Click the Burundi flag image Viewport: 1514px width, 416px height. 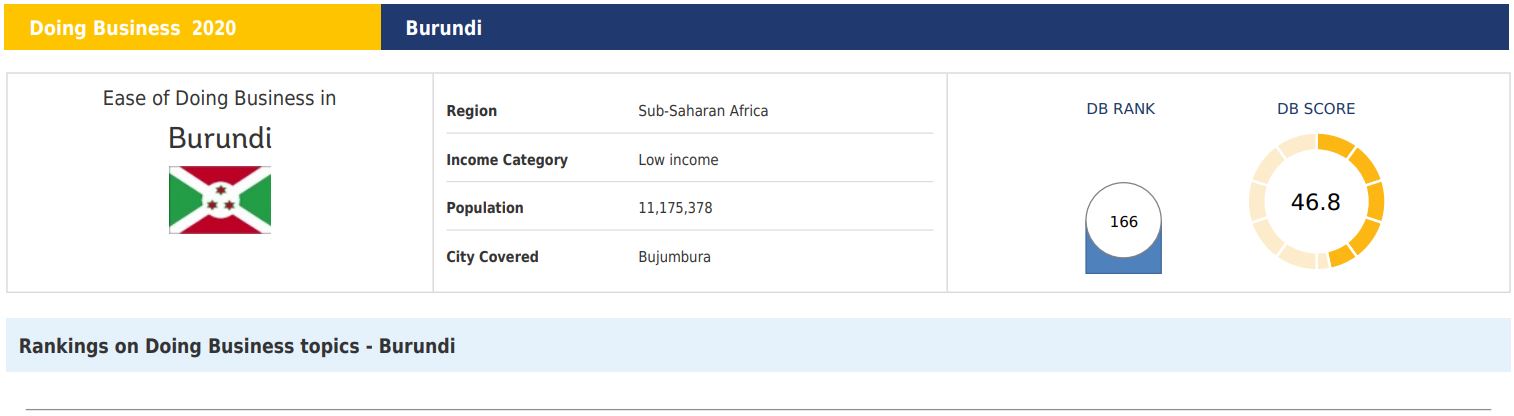[220, 200]
